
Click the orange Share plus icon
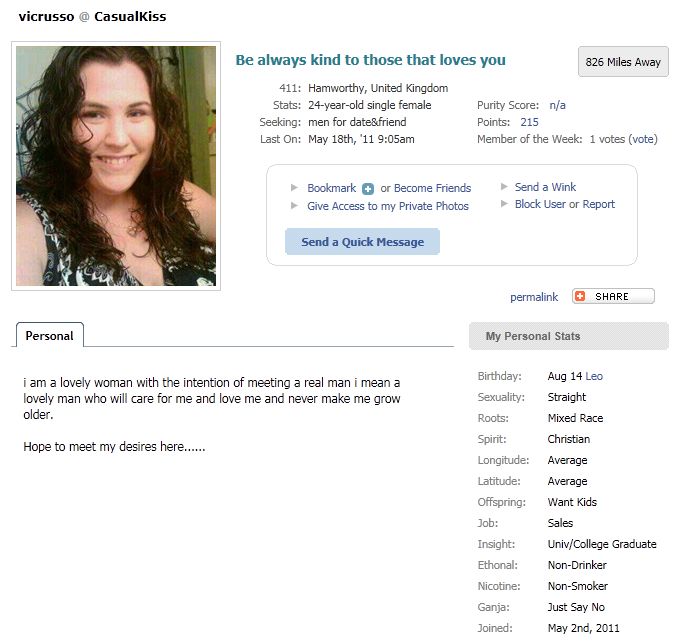point(580,296)
